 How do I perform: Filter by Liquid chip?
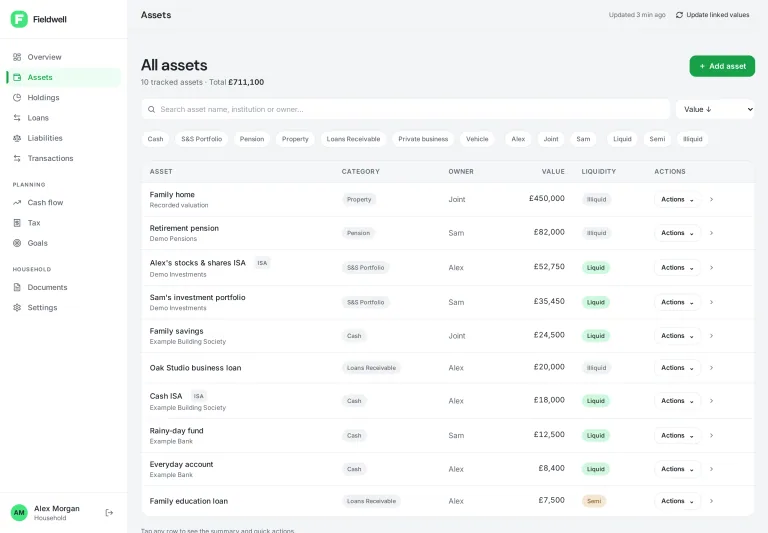[622, 139]
